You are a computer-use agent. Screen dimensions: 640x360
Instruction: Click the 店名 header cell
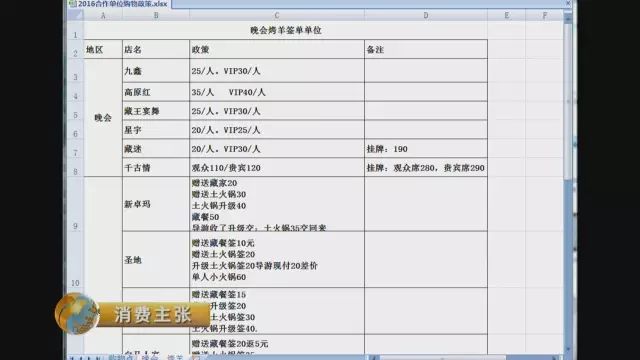pos(156,49)
